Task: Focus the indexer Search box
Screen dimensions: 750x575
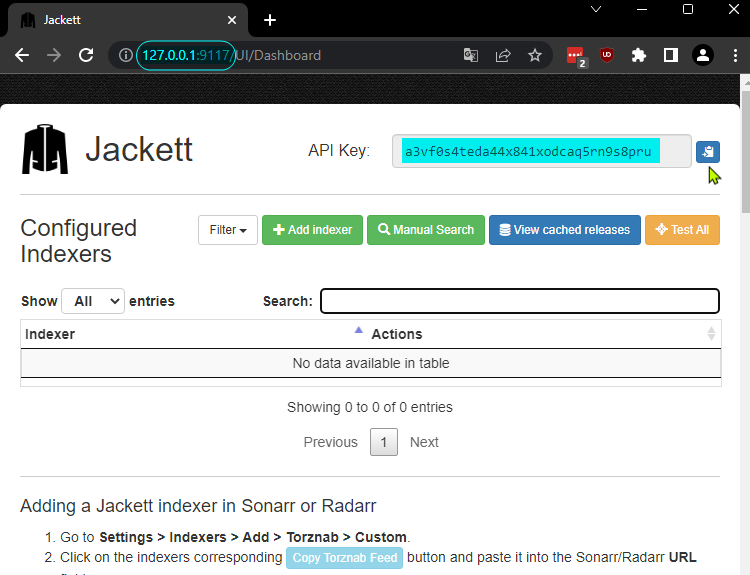Action: point(519,301)
